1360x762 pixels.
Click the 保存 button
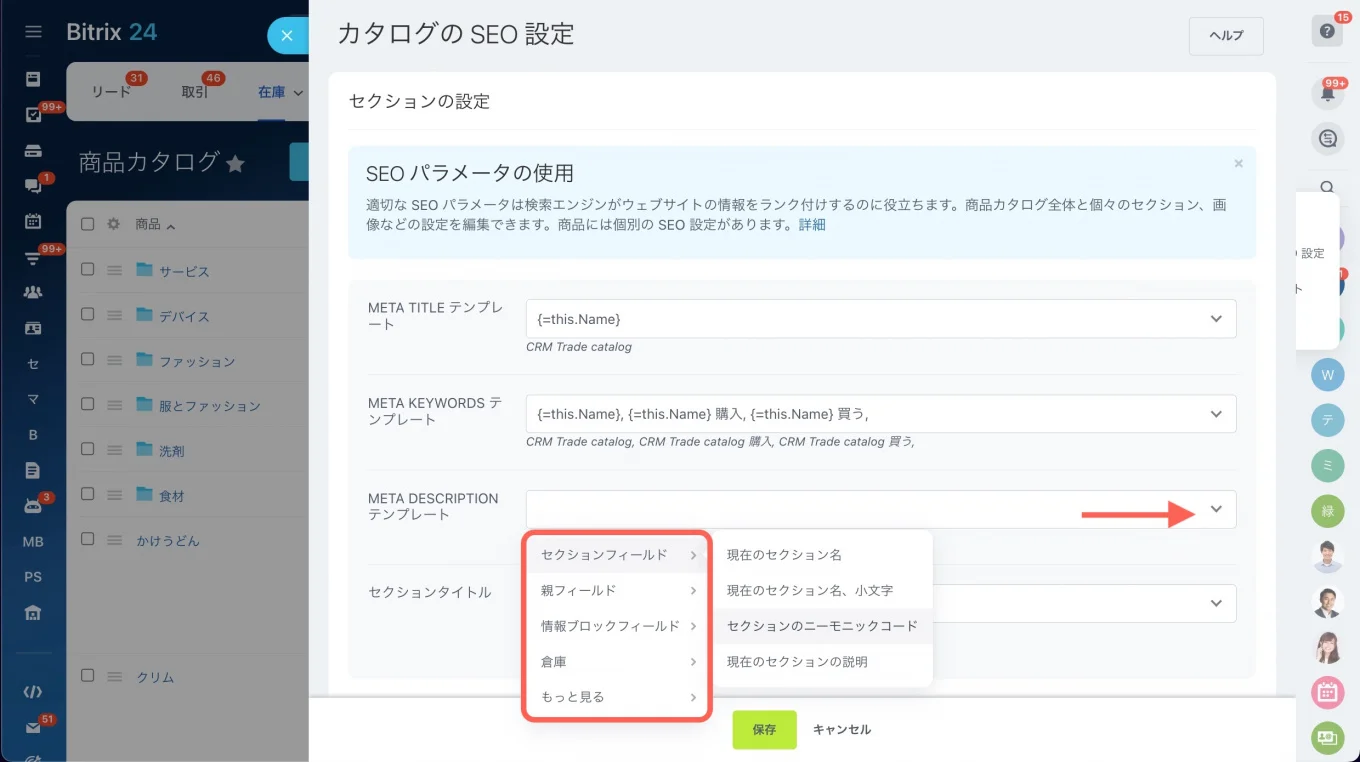764,729
